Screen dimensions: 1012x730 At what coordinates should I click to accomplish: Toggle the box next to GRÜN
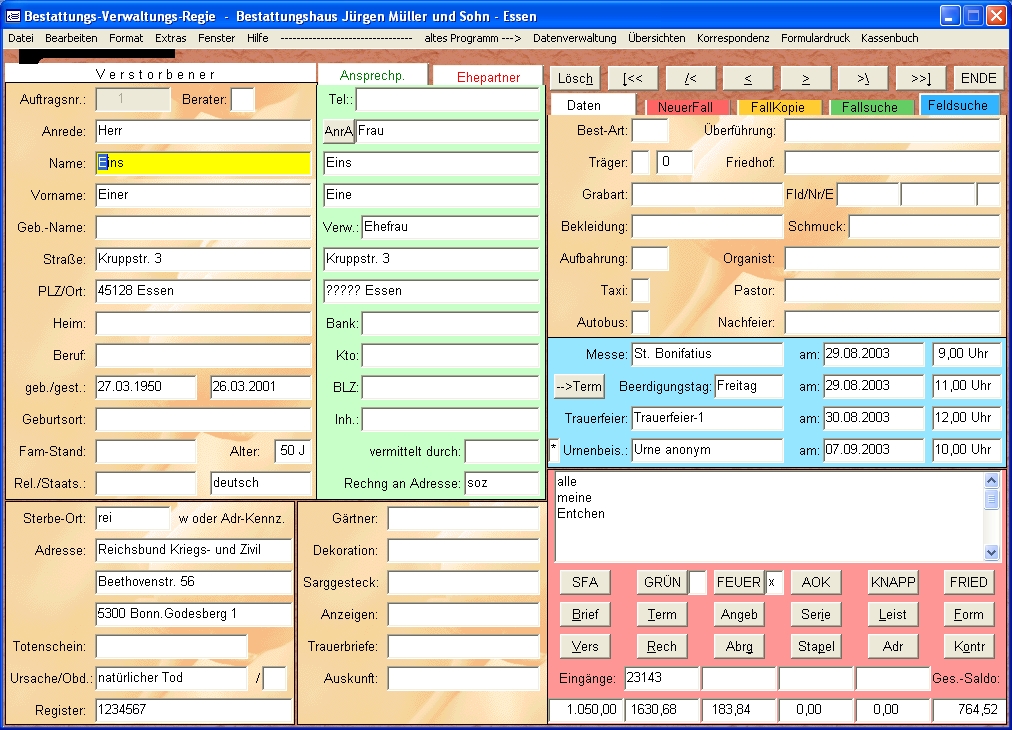pos(697,582)
